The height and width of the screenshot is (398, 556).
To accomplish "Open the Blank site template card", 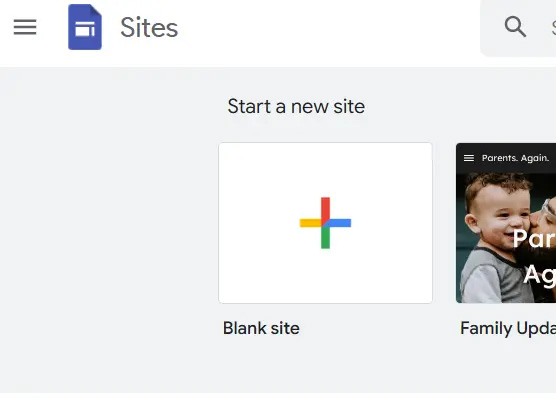I will (x=326, y=223).
